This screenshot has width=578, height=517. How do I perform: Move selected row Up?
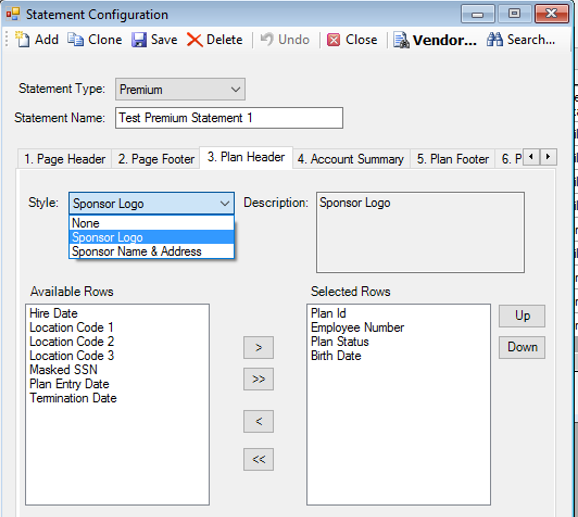[522, 316]
